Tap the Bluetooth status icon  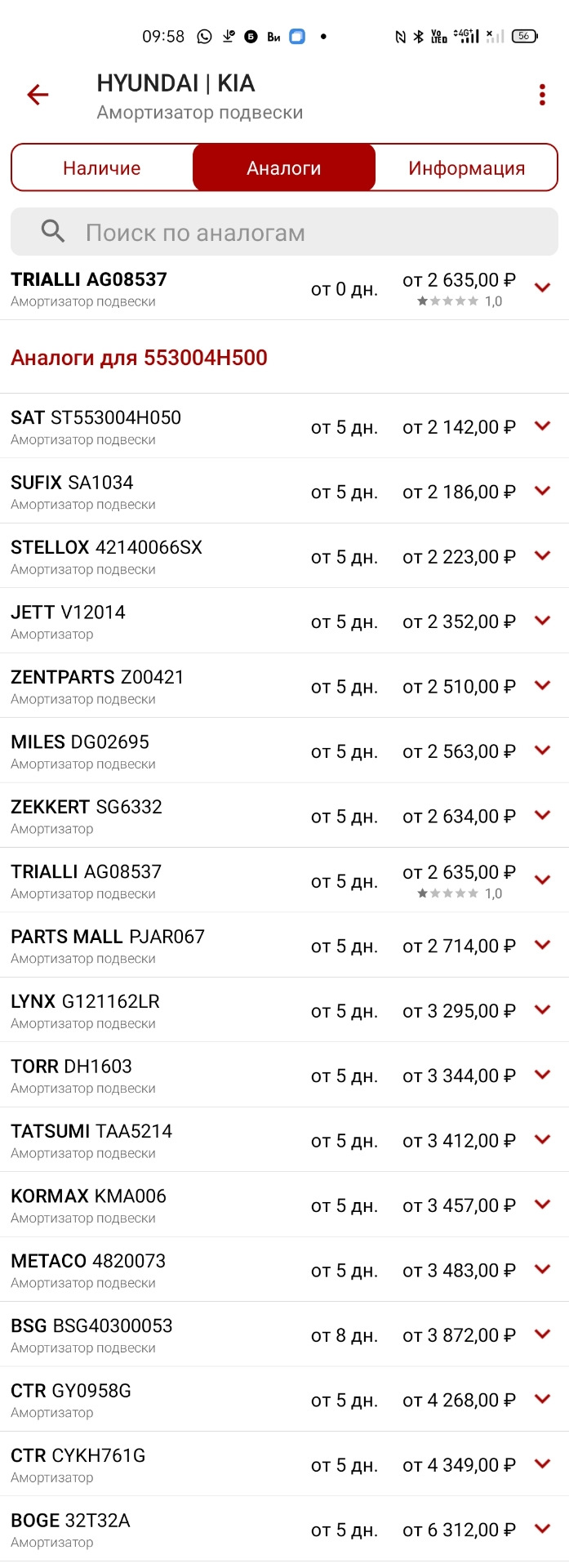(x=418, y=36)
